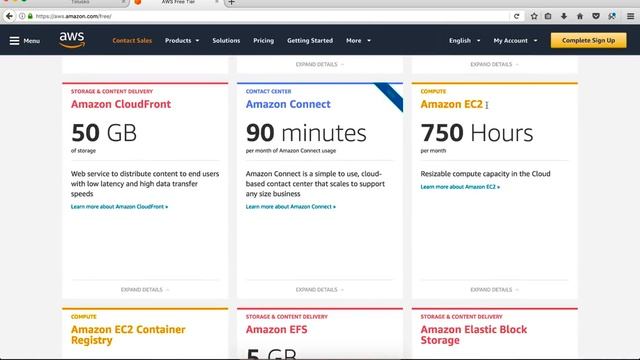Bookmark this page with the star icon
Image resolution: width=640 pixels, height=360 pixels.
534,16
